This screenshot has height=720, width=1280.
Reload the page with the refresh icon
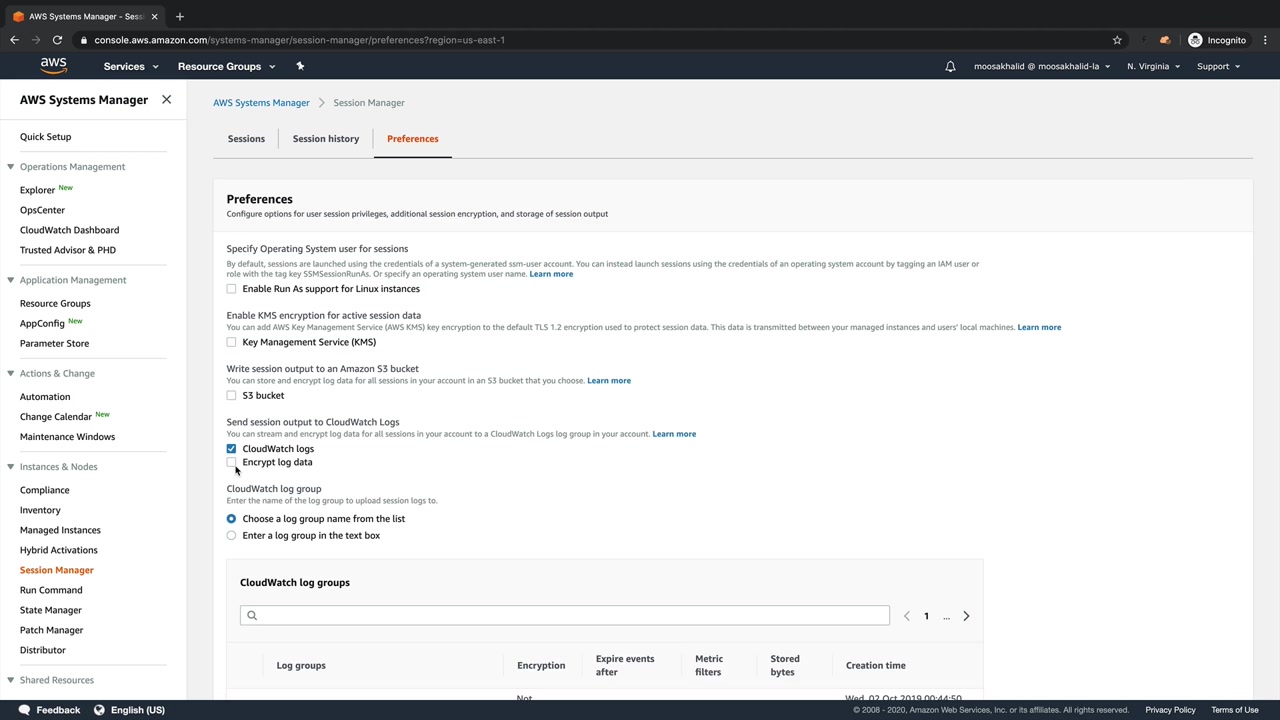tap(57, 40)
